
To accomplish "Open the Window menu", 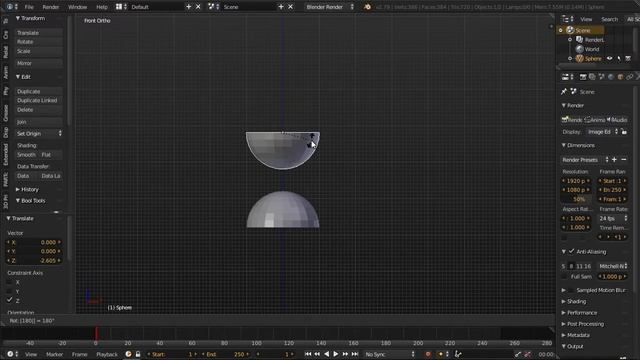I will (x=77, y=7).
